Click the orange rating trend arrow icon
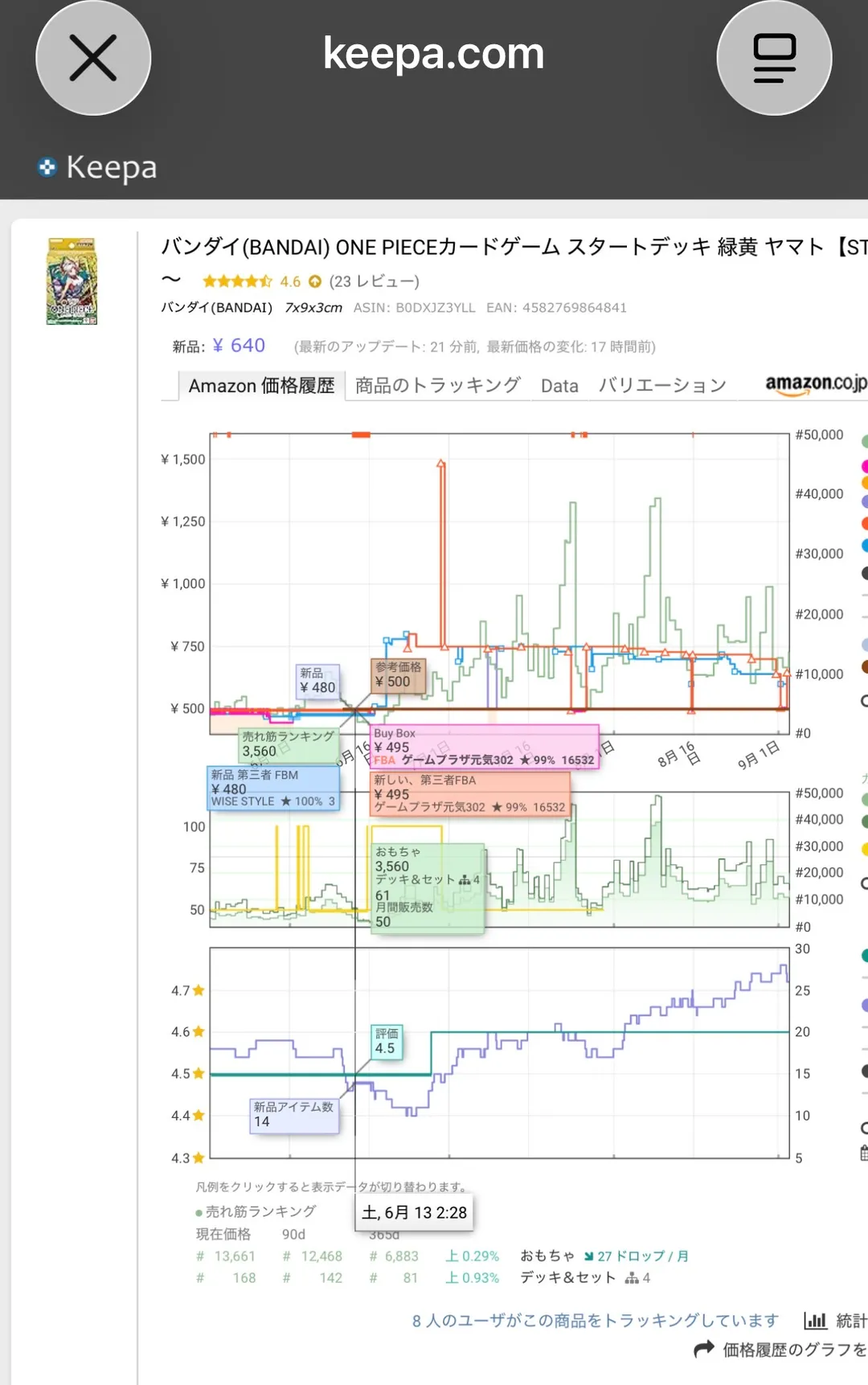Viewport: 868px width, 1385px height. pos(315,281)
